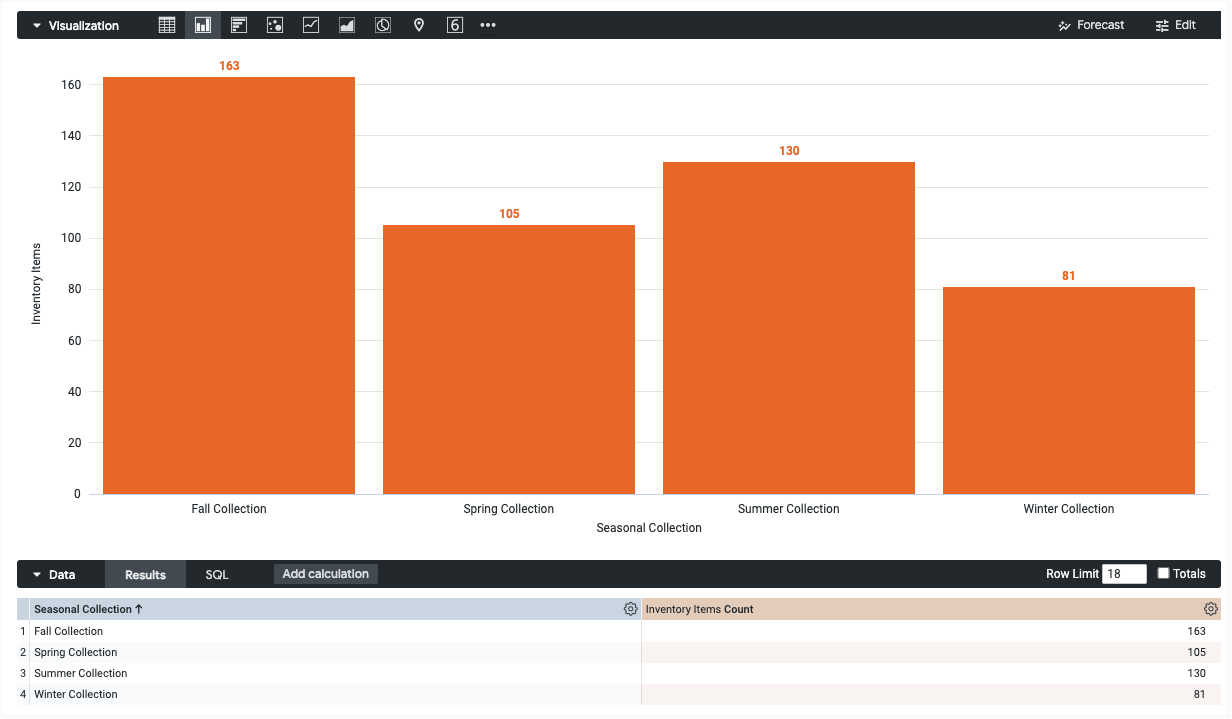Open the Inventory Items Count gear menu
This screenshot has height=719, width=1232.
pos(1210,608)
